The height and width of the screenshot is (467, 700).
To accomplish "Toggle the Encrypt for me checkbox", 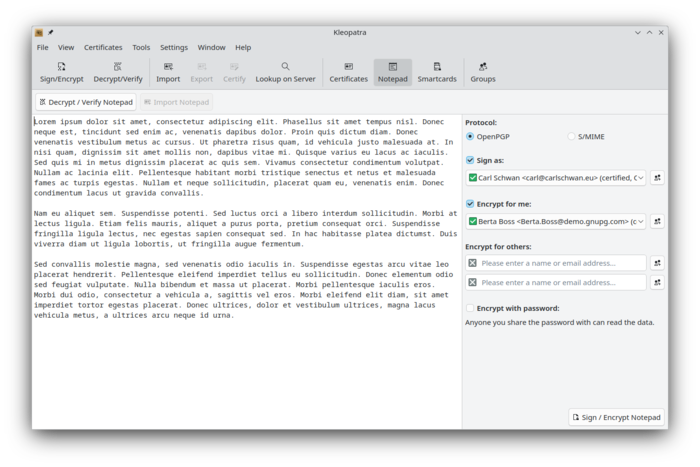I will 470,204.
